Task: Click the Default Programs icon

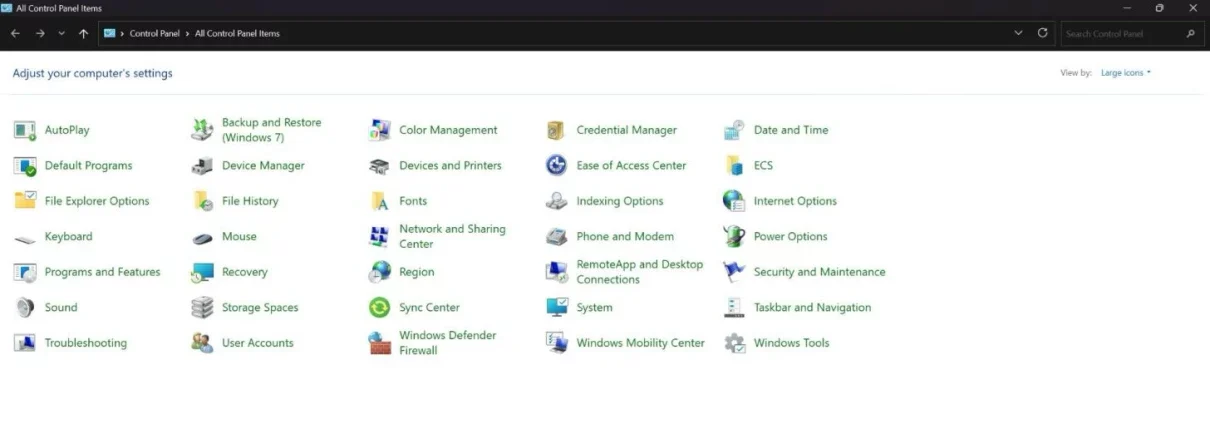Action: tap(25, 166)
